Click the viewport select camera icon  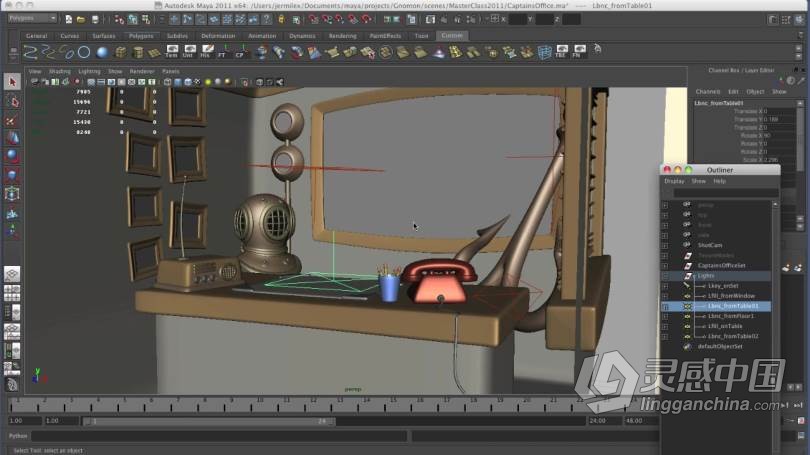pos(35,82)
